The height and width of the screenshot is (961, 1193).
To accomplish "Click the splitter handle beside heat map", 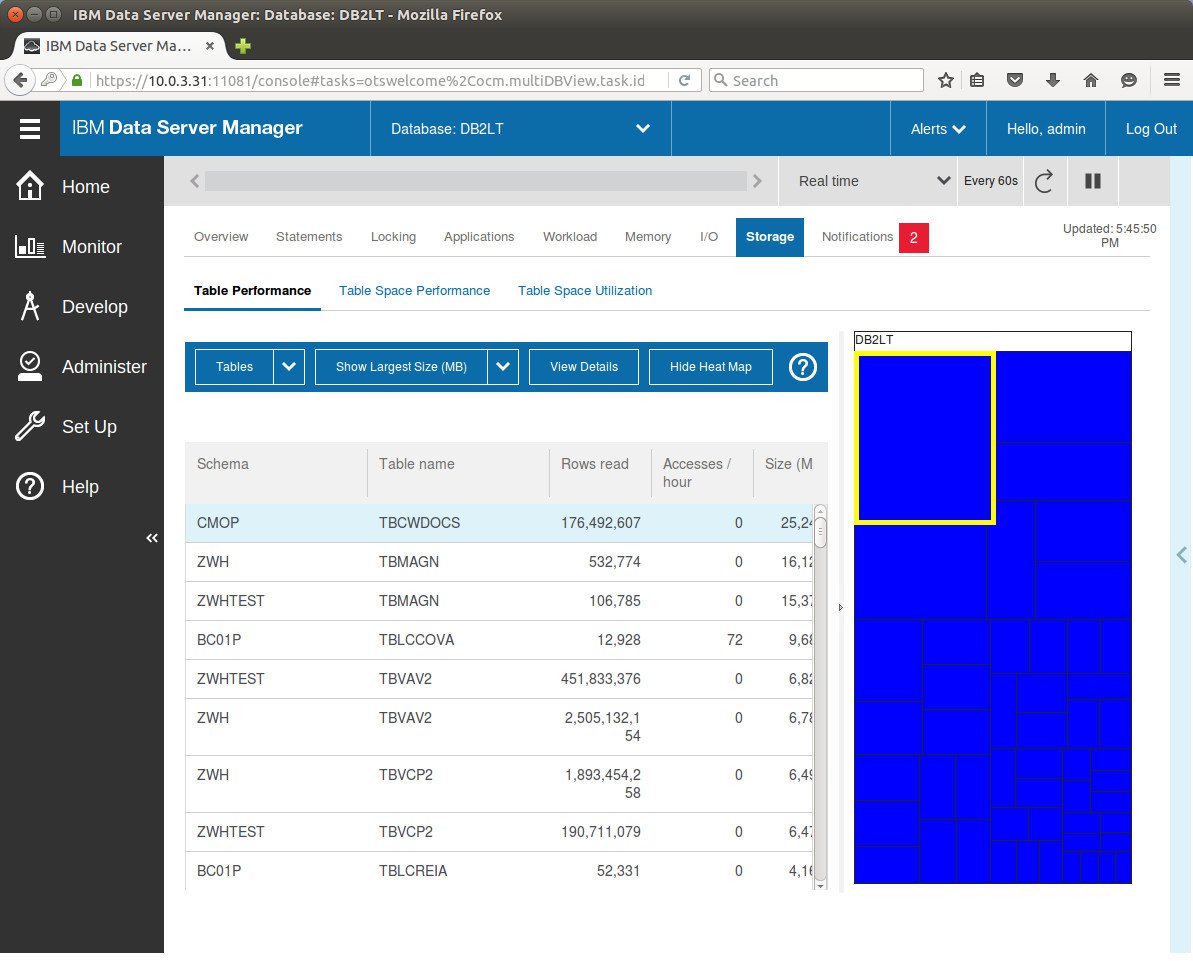I will (x=841, y=607).
